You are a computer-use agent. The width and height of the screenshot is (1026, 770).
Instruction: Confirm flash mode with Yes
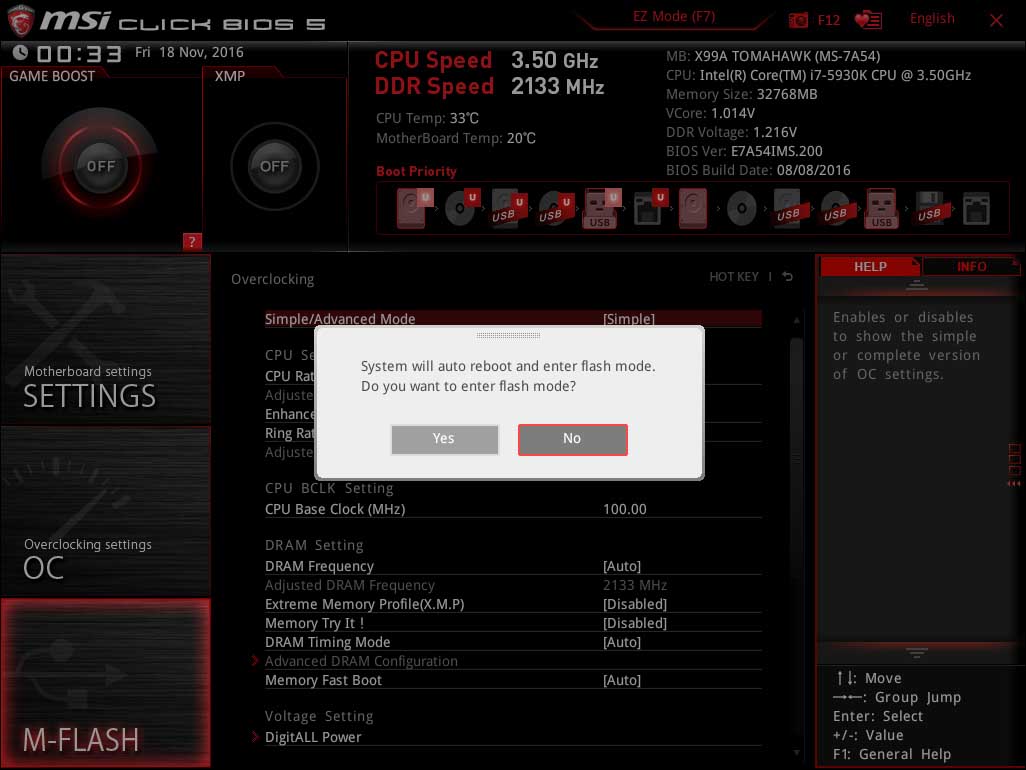(x=444, y=439)
